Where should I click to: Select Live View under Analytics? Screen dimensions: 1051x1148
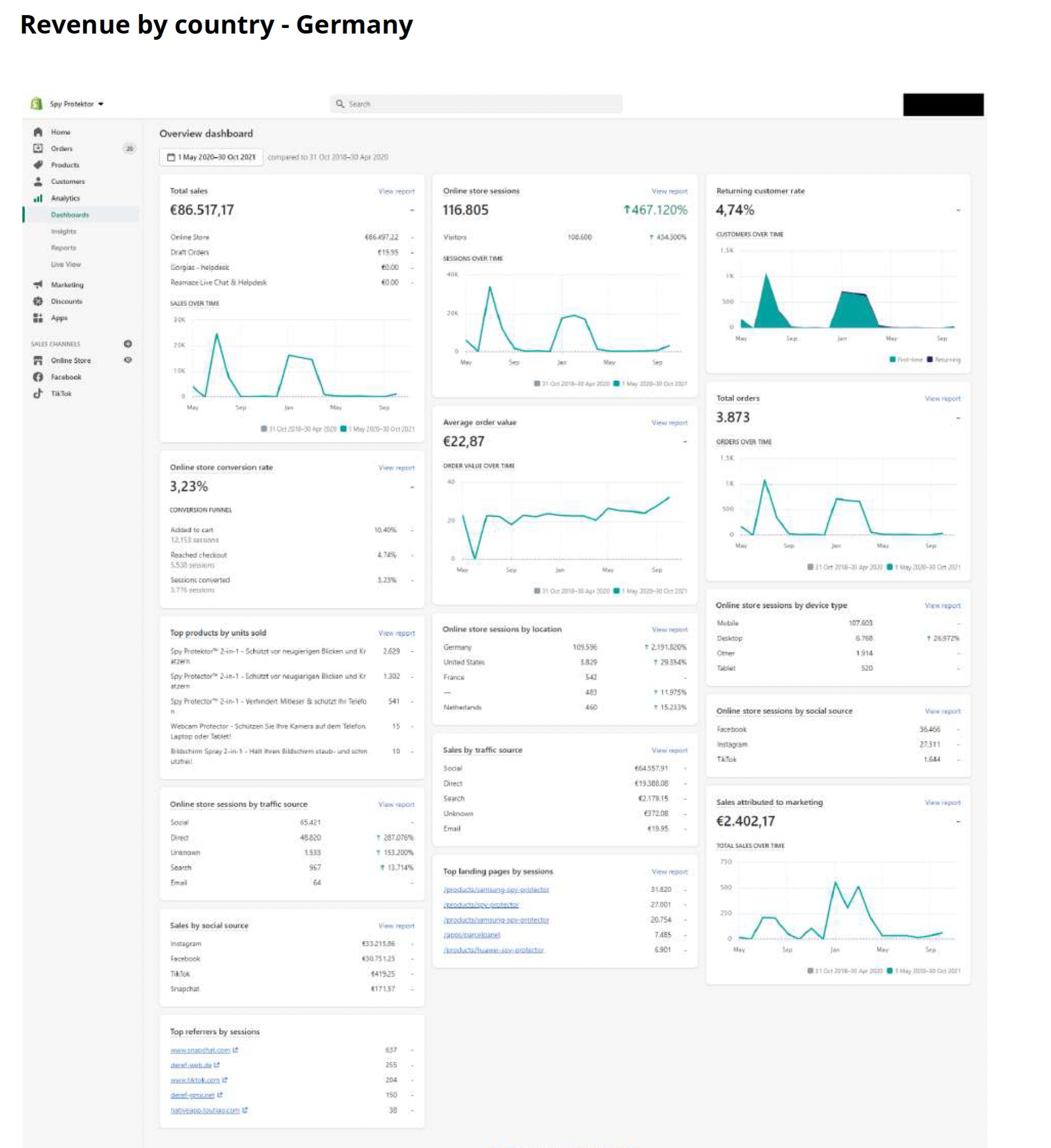click(66, 264)
